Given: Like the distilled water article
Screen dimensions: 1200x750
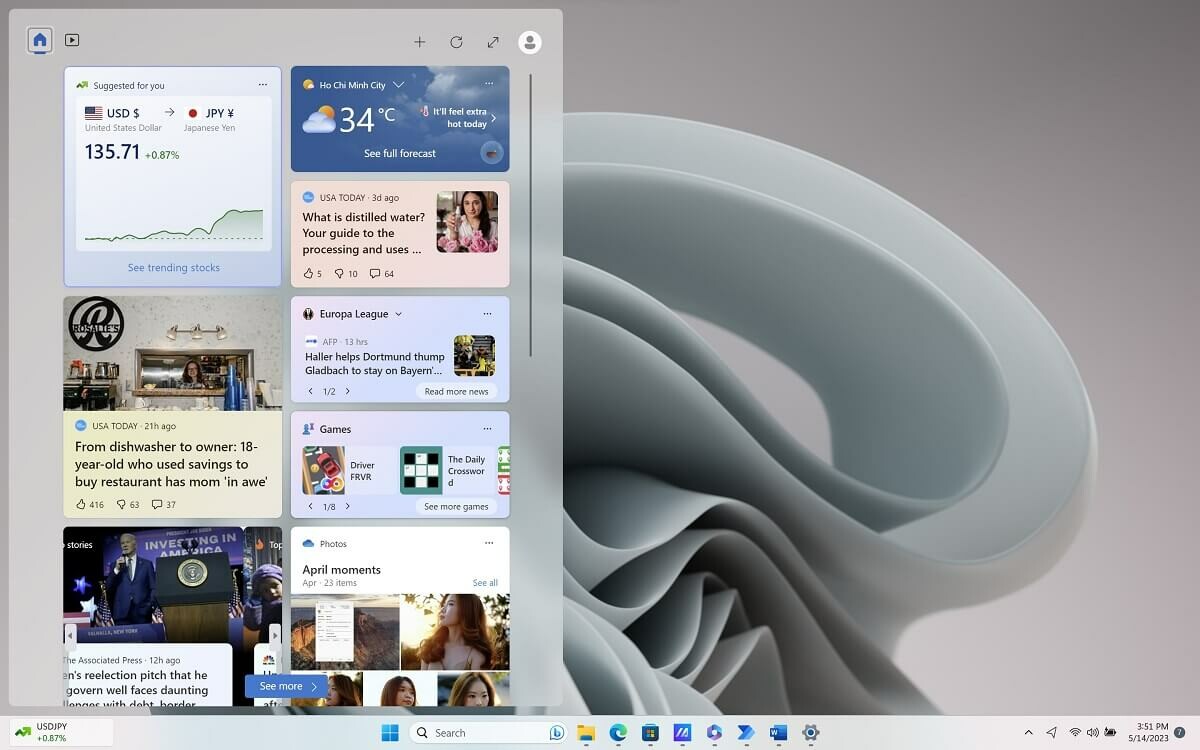Looking at the screenshot, I should pos(310,272).
